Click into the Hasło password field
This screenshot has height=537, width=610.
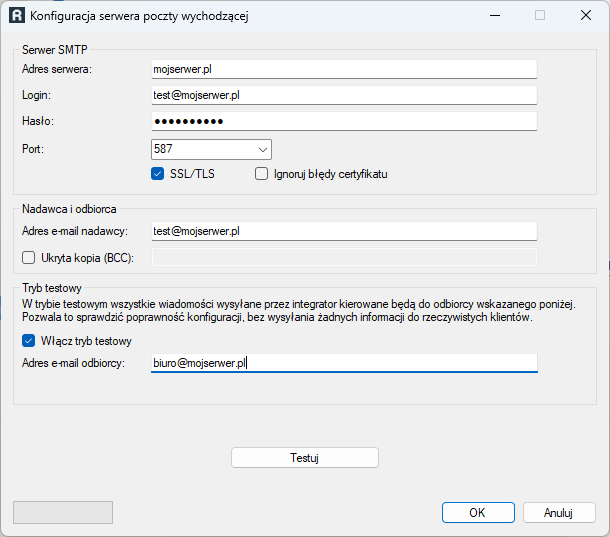click(x=343, y=121)
